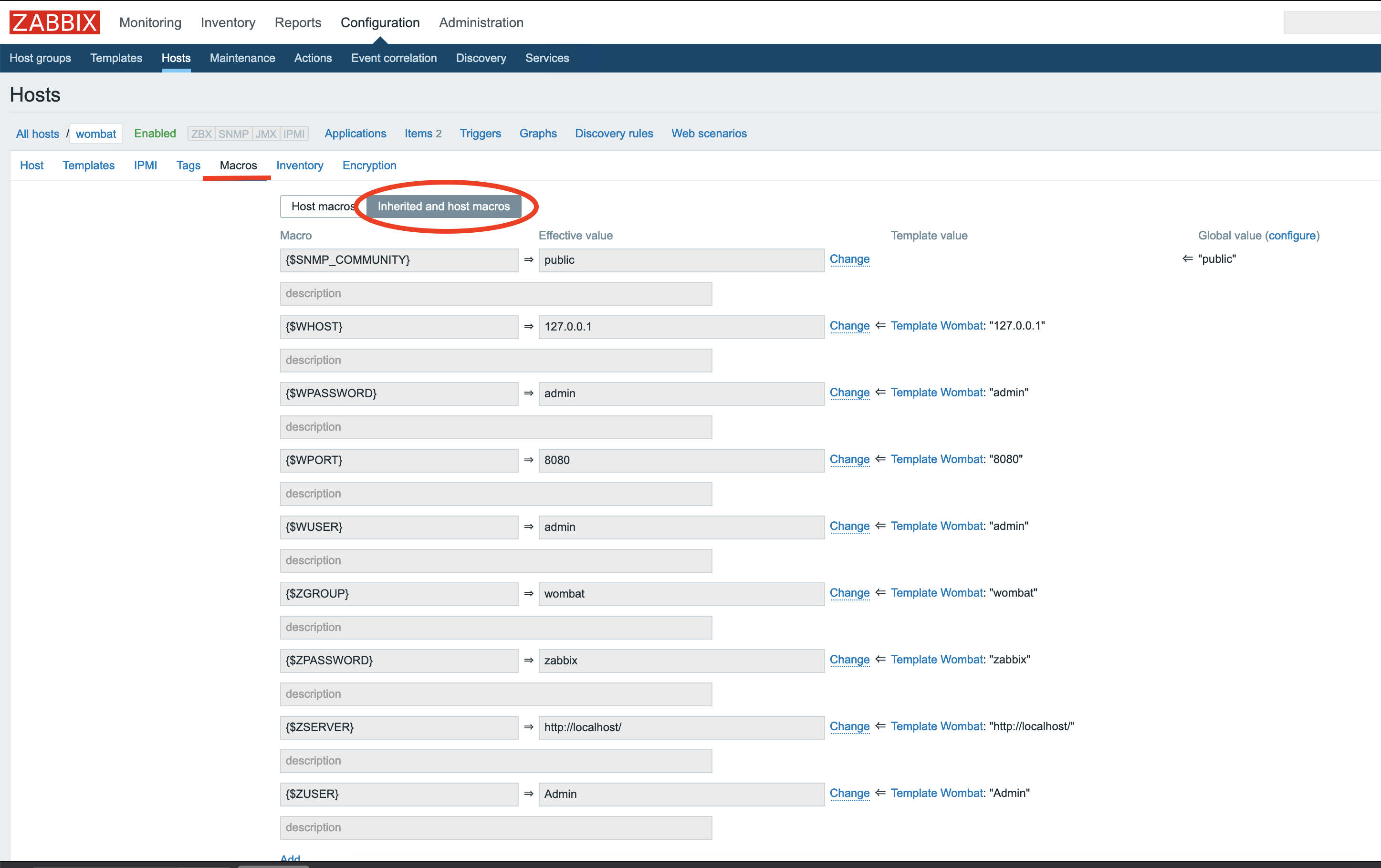
Task: Open the Applications link
Action: pyautogui.click(x=356, y=133)
